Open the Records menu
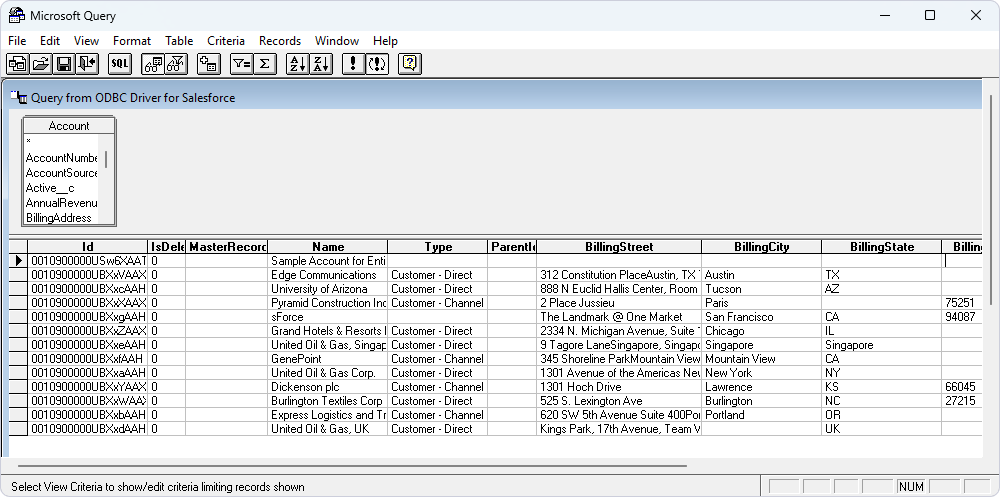Viewport: 1000px width, 497px height. pos(280,41)
